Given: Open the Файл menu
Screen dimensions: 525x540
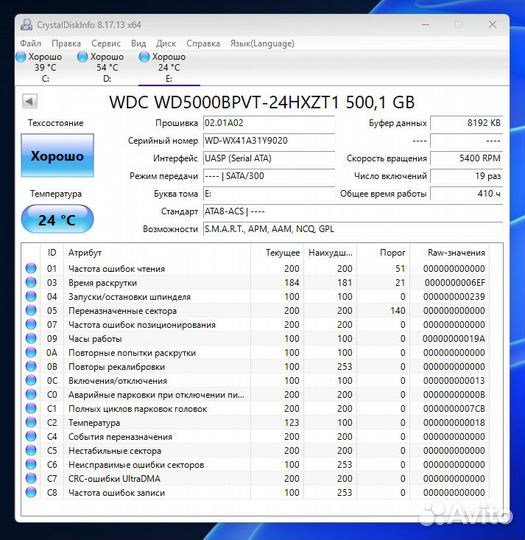Looking at the screenshot, I should pyautogui.click(x=31, y=43).
